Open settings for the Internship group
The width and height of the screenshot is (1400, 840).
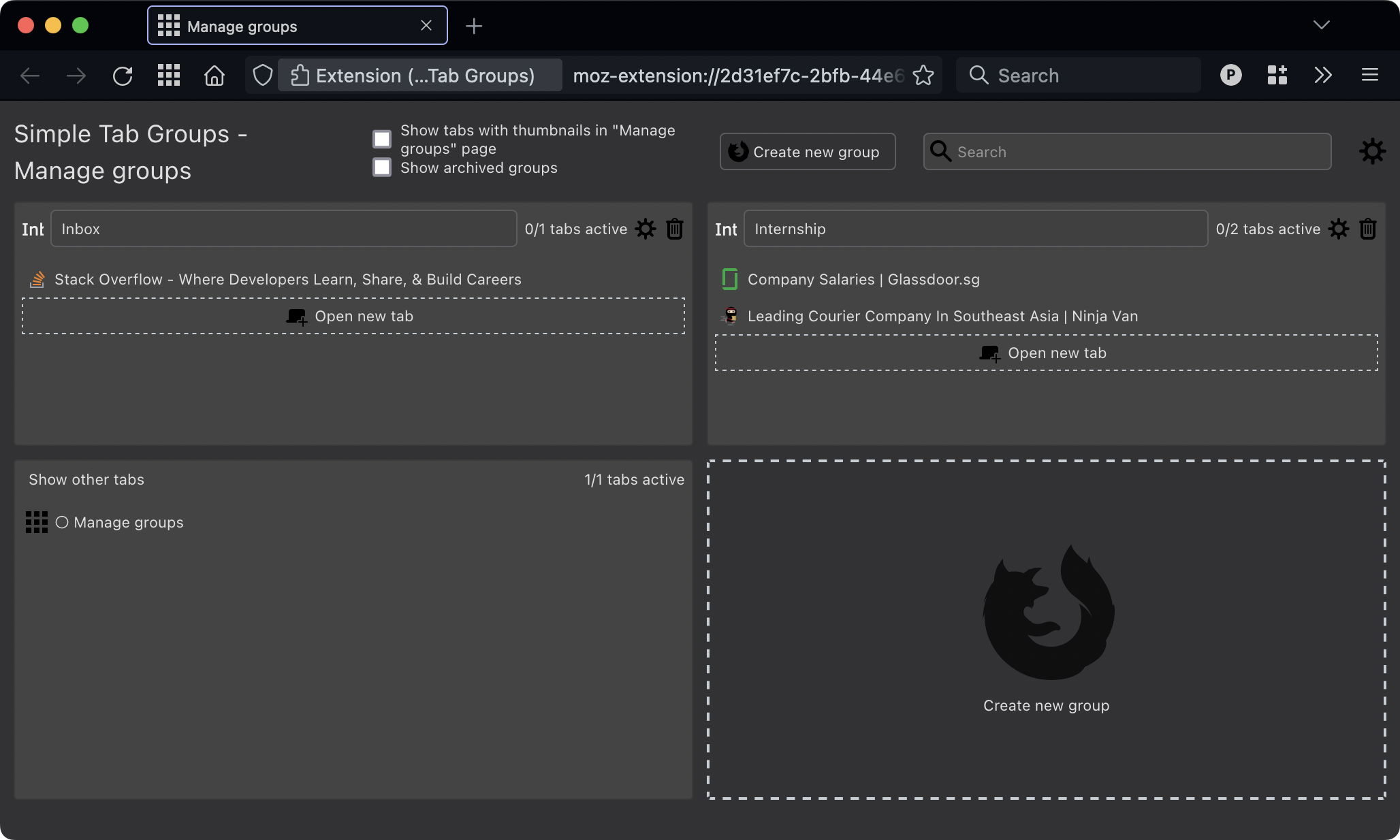[1339, 229]
